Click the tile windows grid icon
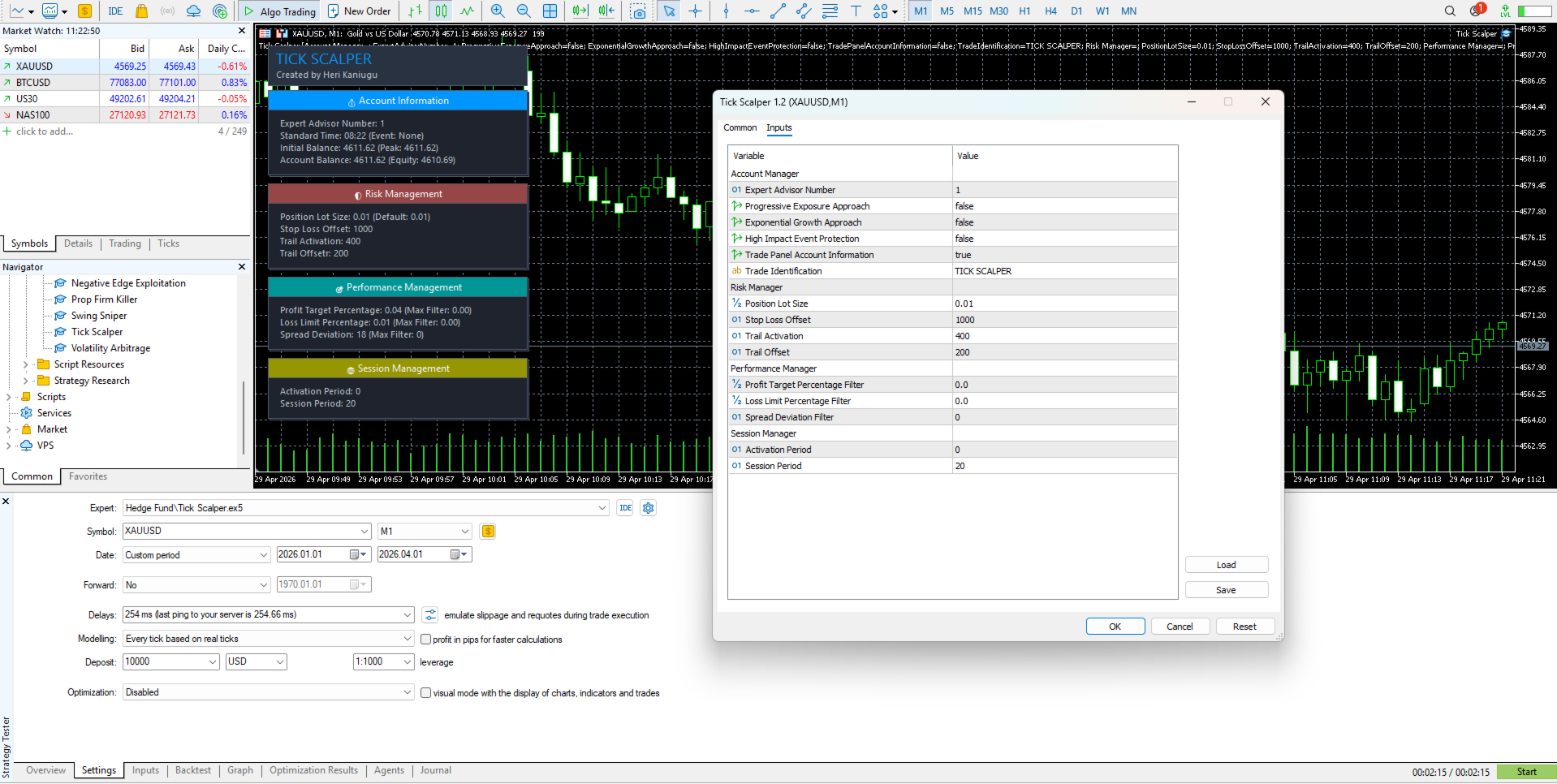This screenshot has width=1557, height=784. pyautogui.click(x=550, y=11)
